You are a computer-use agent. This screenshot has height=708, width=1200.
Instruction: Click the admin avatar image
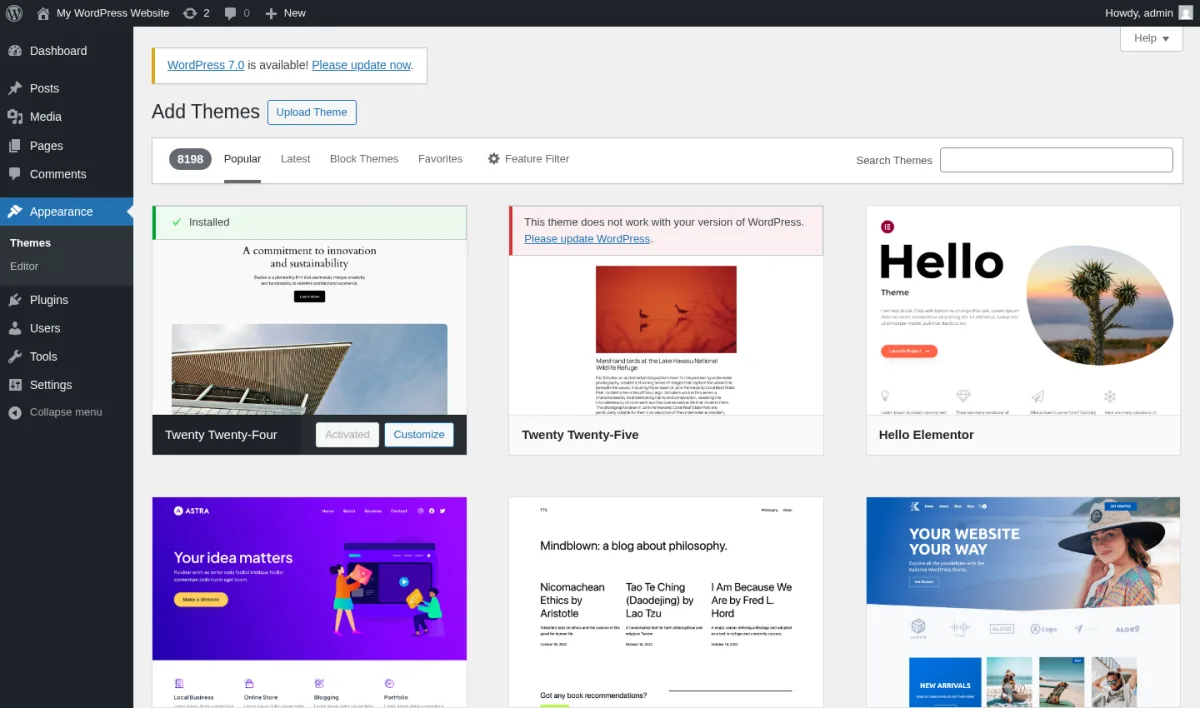(x=1185, y=13)
